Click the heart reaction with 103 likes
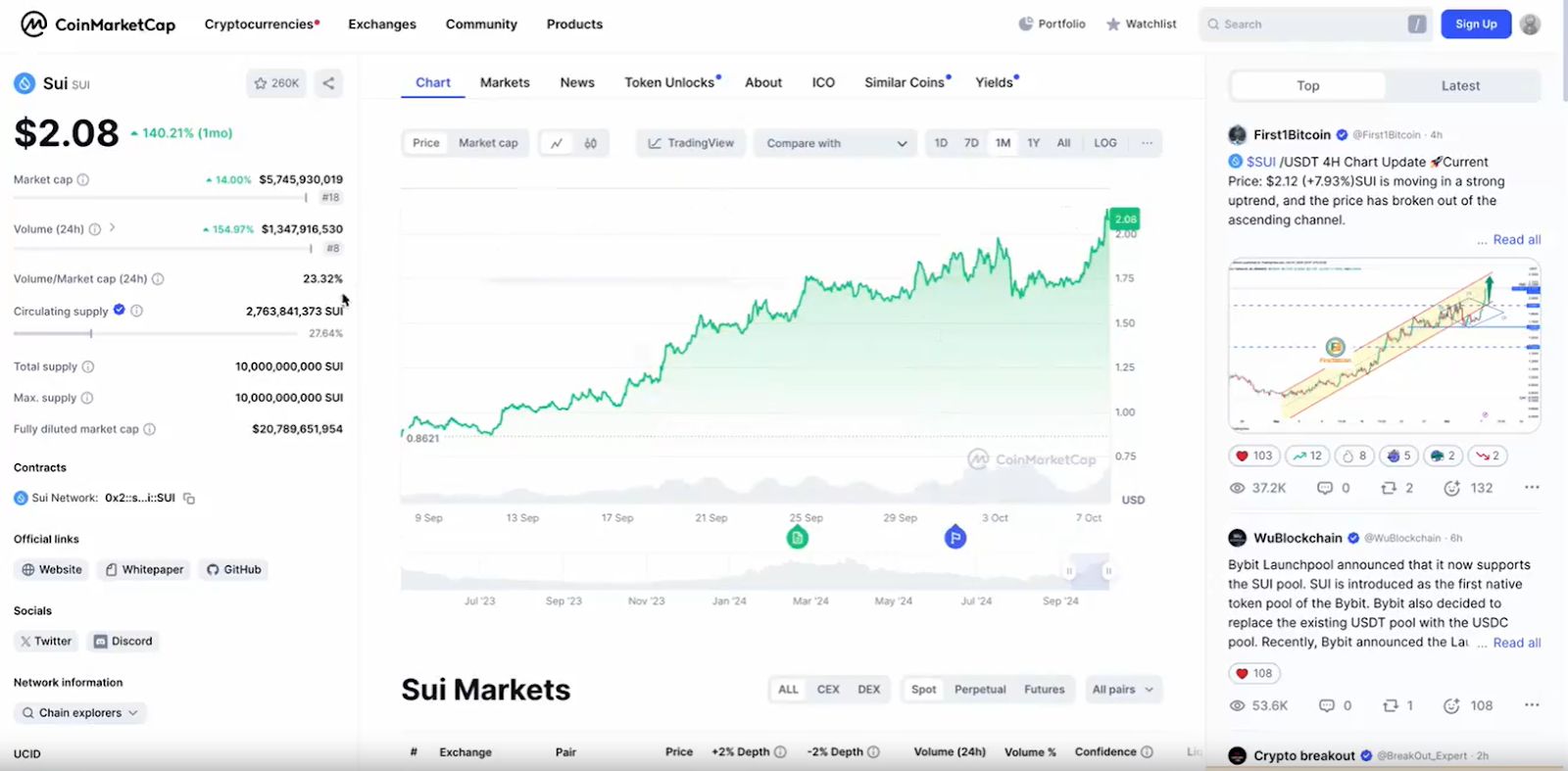 [x=1253, y=456]
